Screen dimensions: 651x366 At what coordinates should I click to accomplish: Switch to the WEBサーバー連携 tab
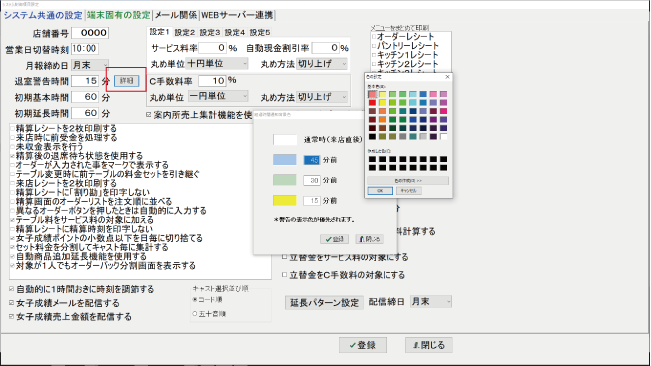click(x=237, y=15)
